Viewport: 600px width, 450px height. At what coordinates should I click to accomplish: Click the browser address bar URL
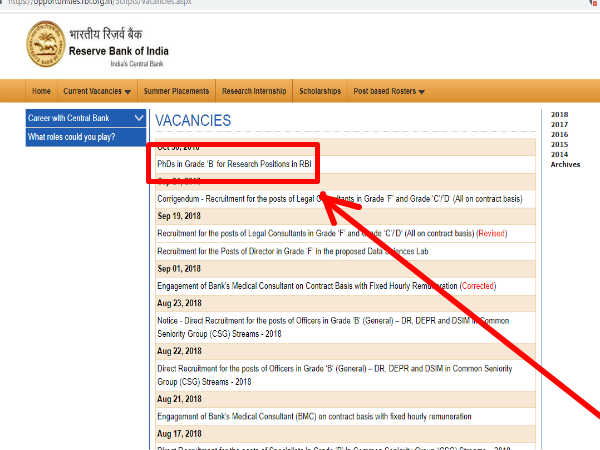[99, 2]
